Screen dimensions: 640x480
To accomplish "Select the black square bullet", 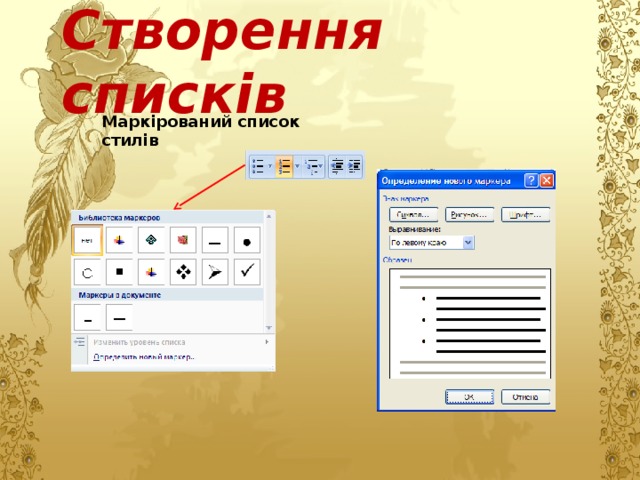I will (x=119, y=272).
